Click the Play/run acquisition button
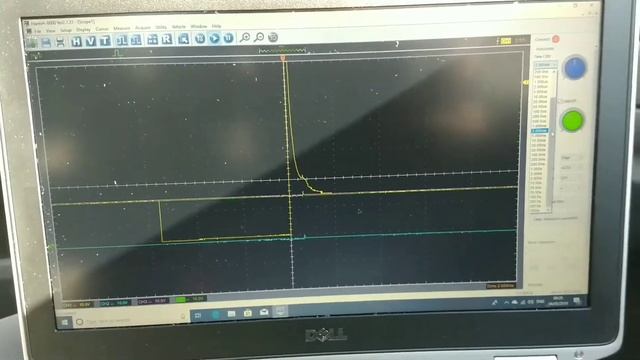The height and width of the screenshot is (360, 640). [214, 38]
